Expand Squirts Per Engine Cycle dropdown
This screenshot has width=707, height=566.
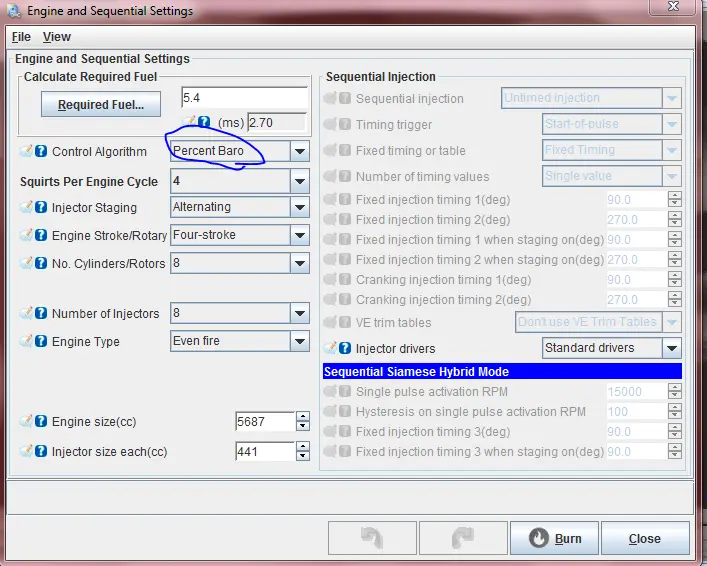(300, 181)
